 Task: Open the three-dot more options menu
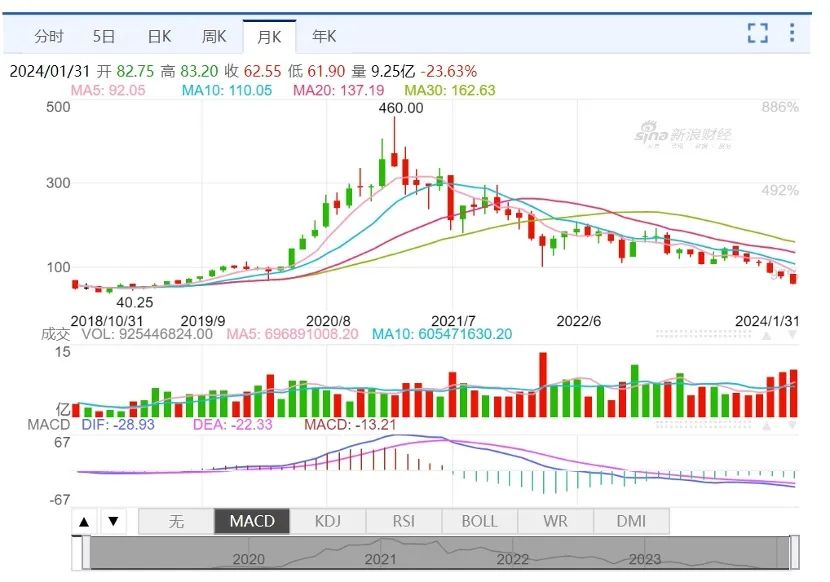pyautogui.click(x=793, y=34)
